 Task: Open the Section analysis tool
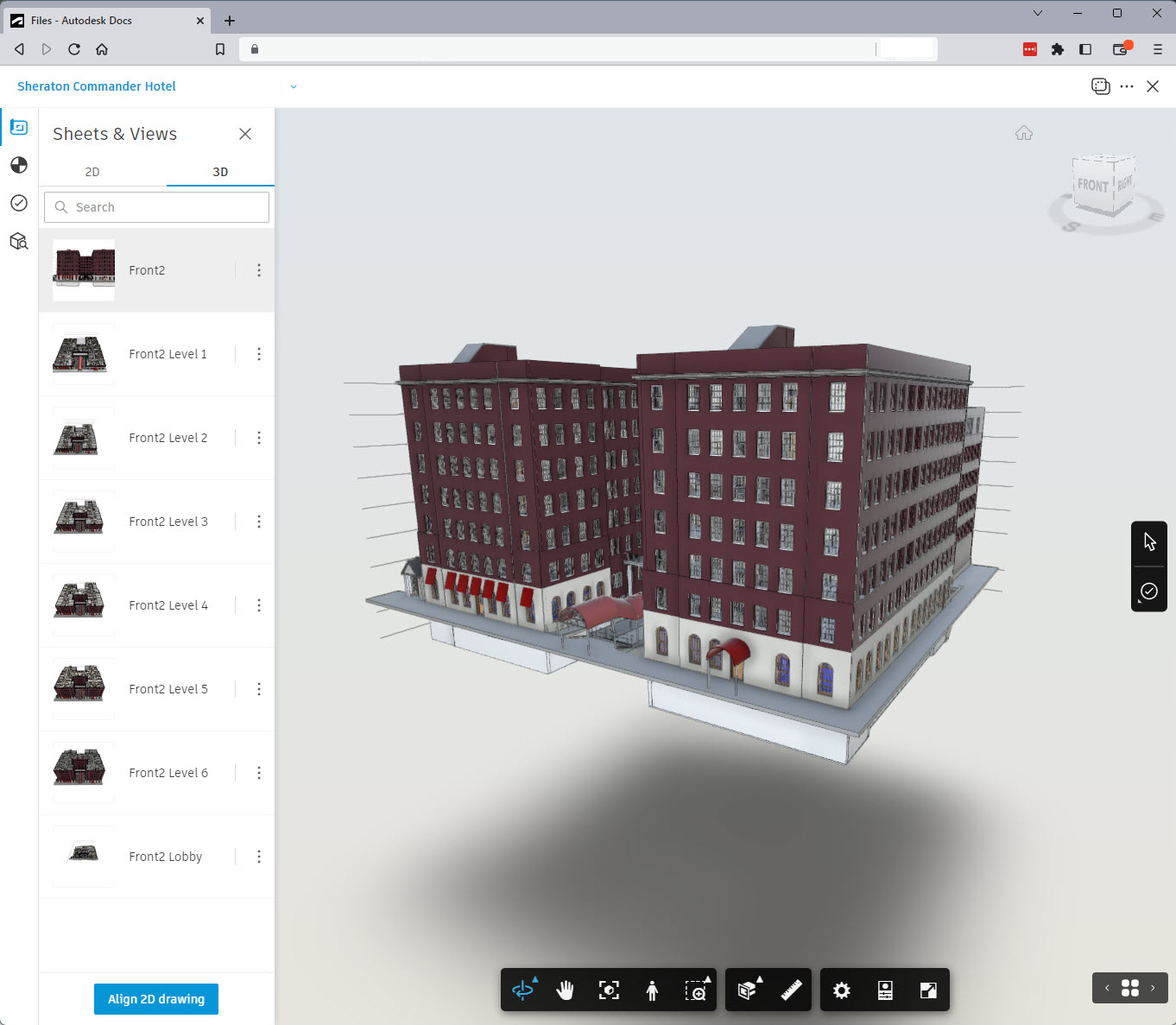coord(748,990)
